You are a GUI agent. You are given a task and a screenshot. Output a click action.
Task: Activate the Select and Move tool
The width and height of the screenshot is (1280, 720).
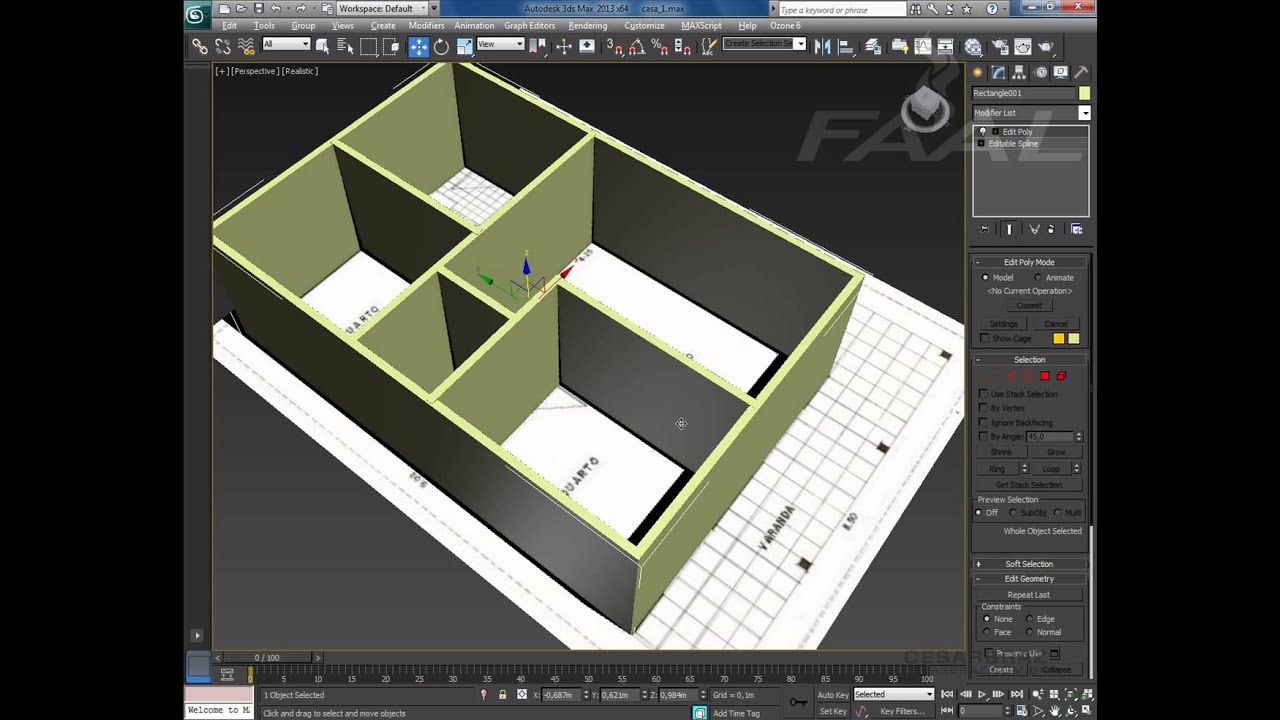point(418,46)
